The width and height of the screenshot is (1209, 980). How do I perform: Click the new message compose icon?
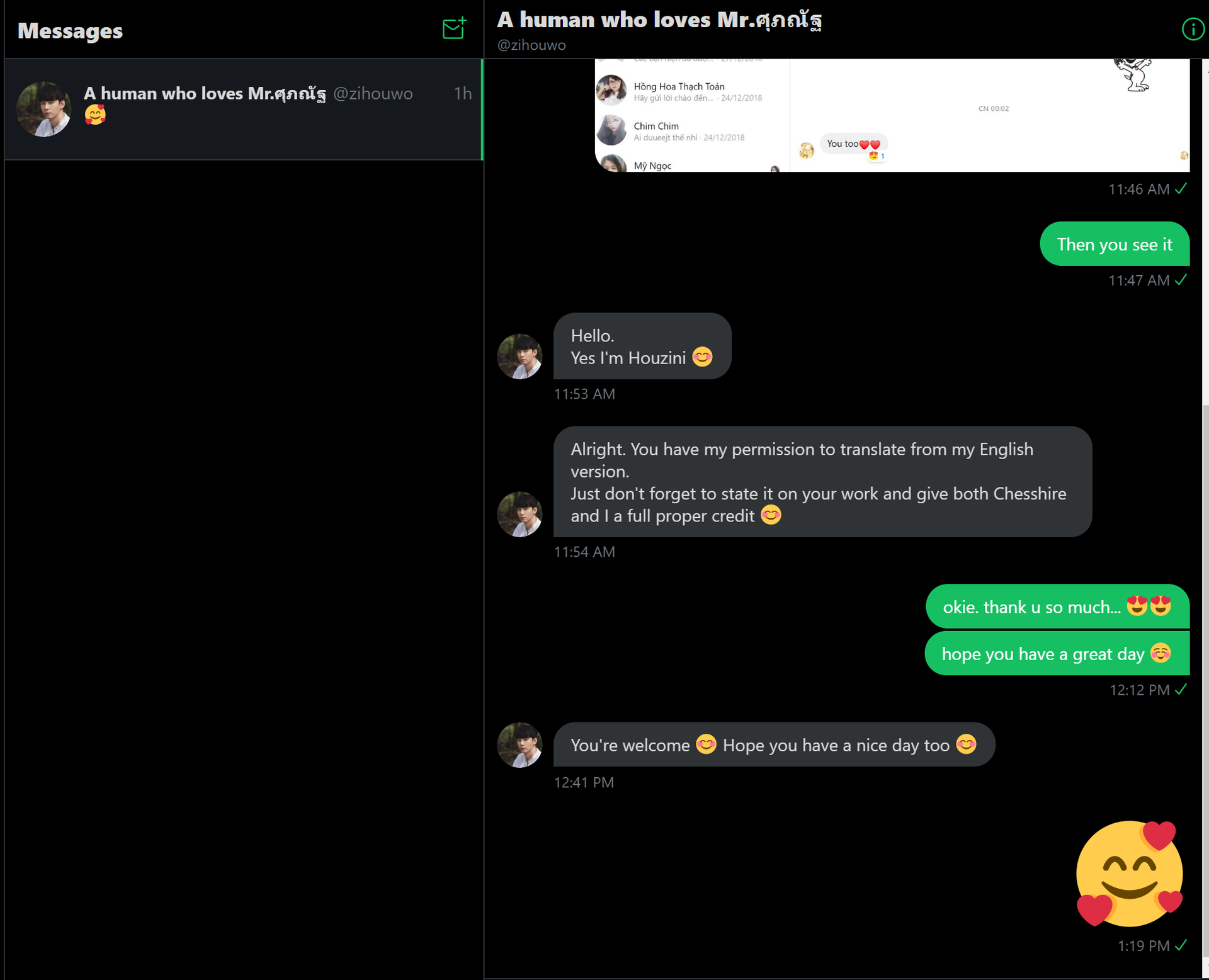pyautogui.click(x=454, y=28)
